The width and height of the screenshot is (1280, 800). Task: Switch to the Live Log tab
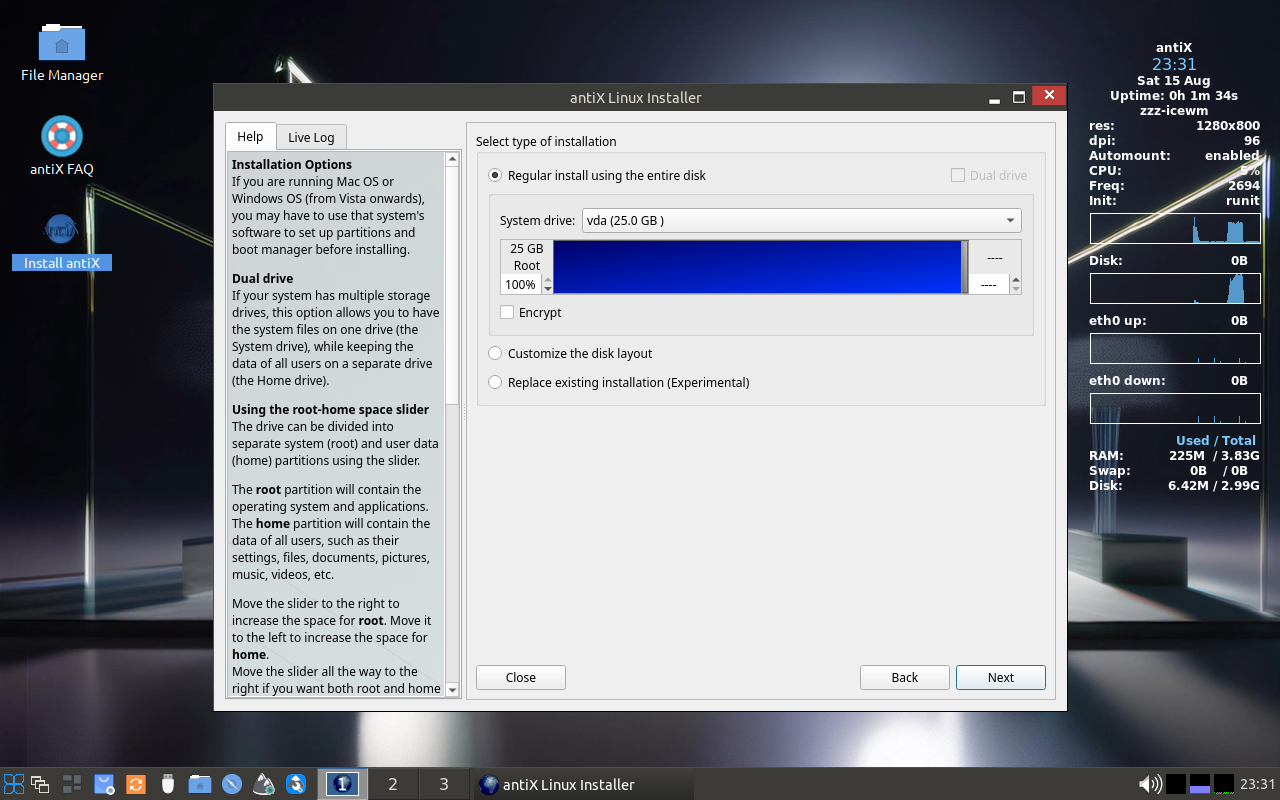(311, 137)
